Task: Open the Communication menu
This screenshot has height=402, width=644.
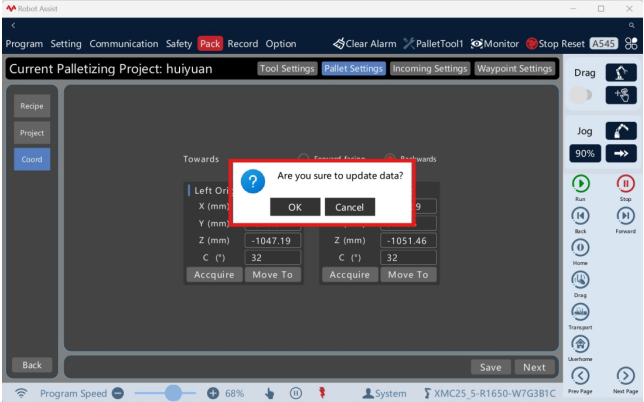Action: [124, 44]
